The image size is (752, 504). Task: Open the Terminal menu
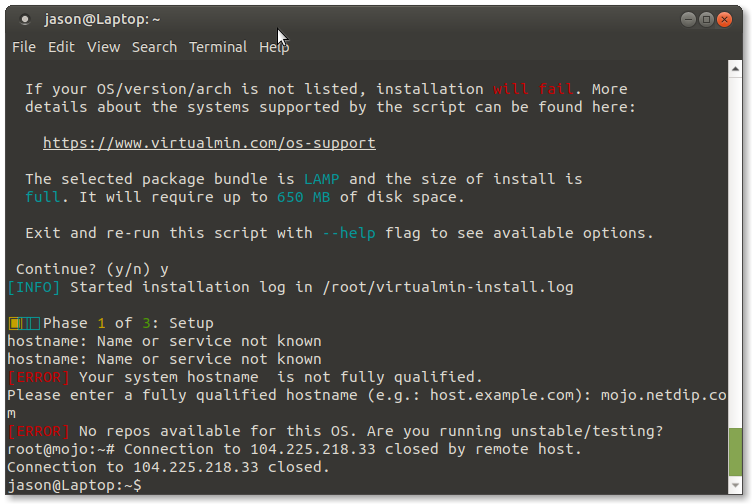218,47
